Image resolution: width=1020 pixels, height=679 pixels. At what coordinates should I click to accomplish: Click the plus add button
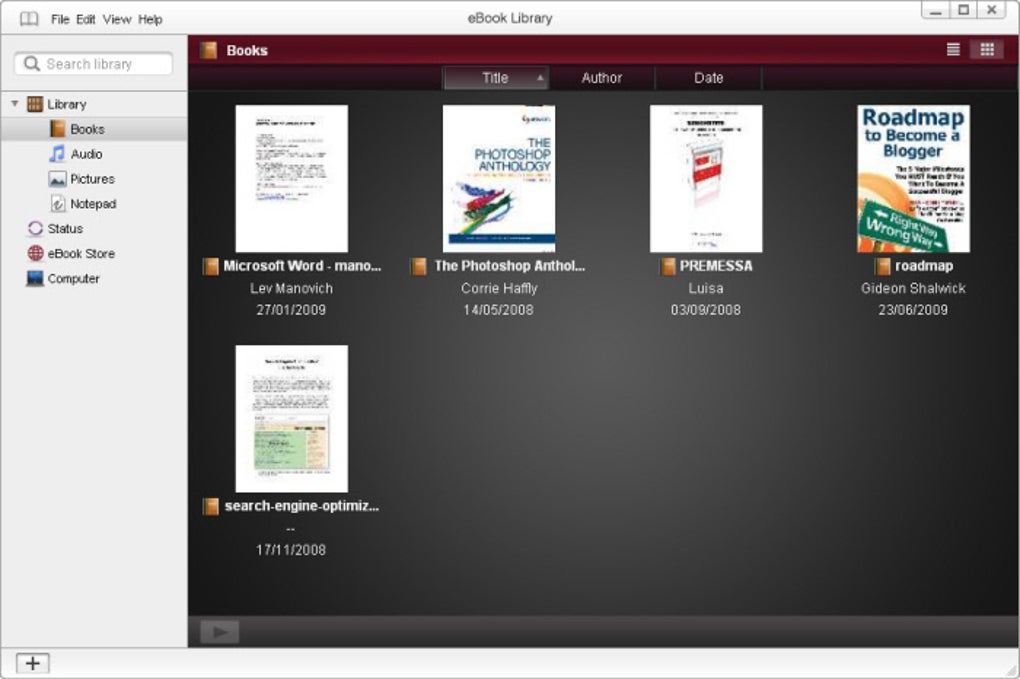[33, 663]
